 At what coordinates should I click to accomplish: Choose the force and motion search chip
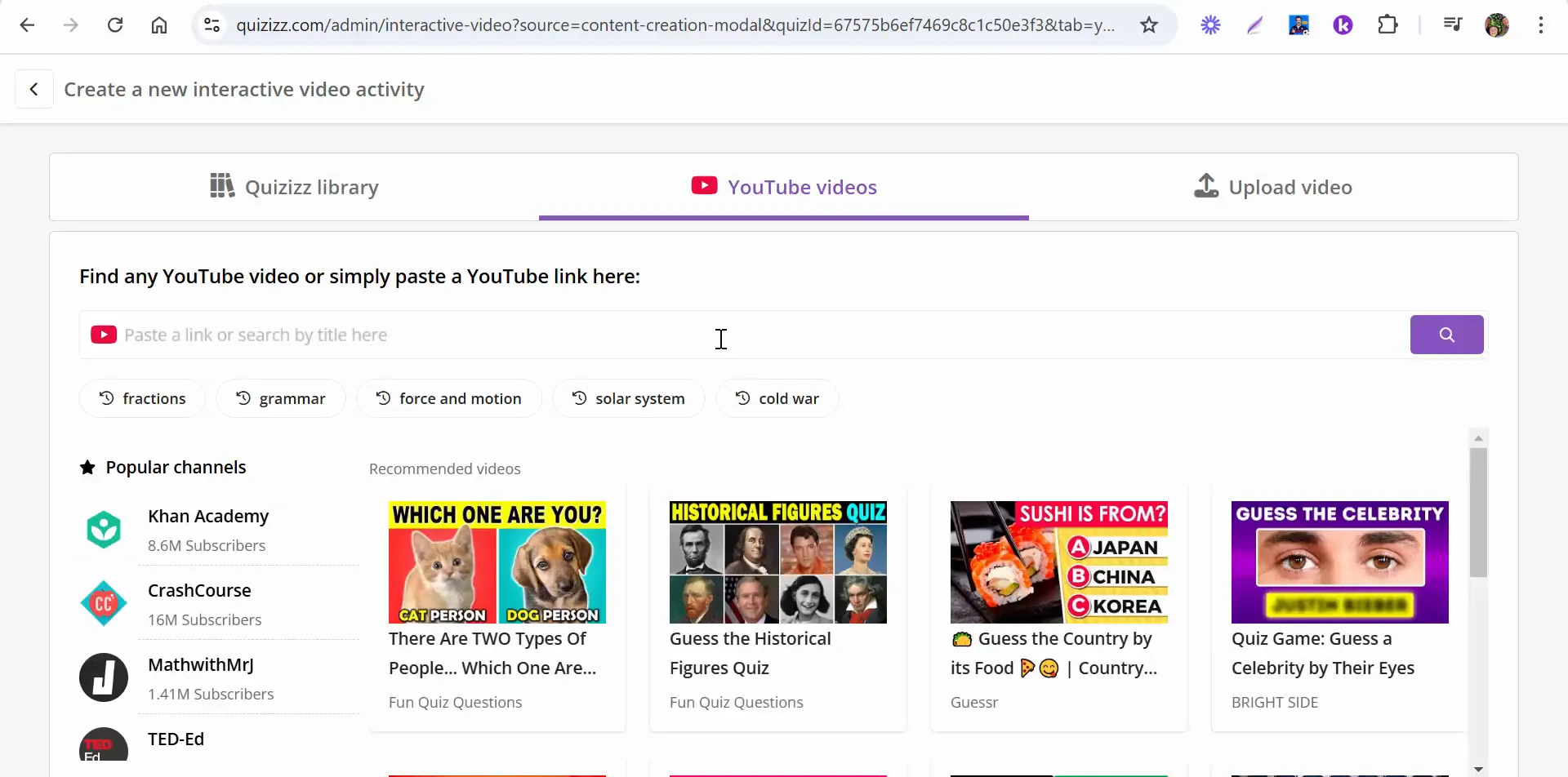(448, 398)
